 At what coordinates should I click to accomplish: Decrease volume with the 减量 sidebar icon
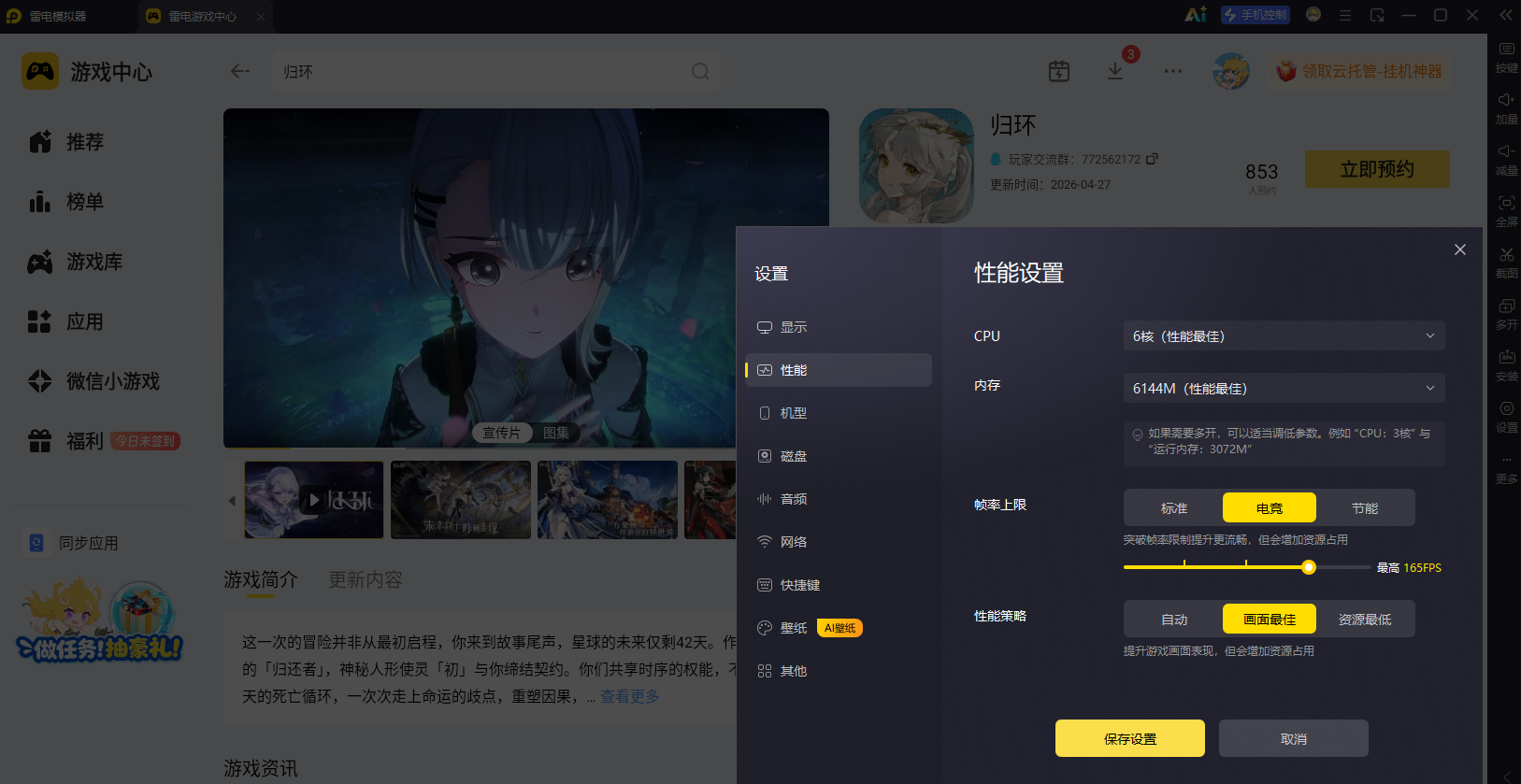pos(1507,160)
